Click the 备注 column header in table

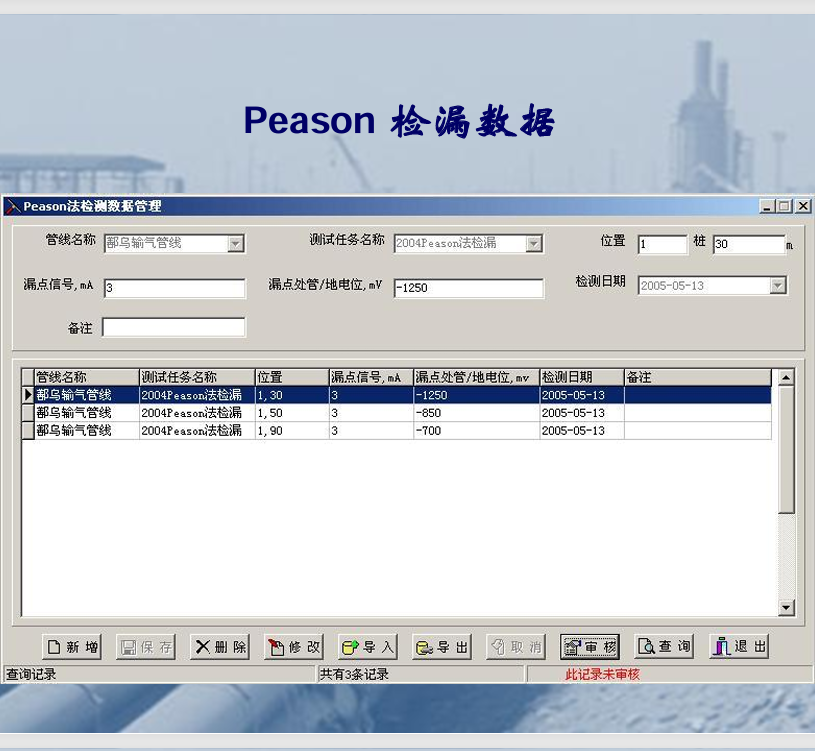(698, 377)
